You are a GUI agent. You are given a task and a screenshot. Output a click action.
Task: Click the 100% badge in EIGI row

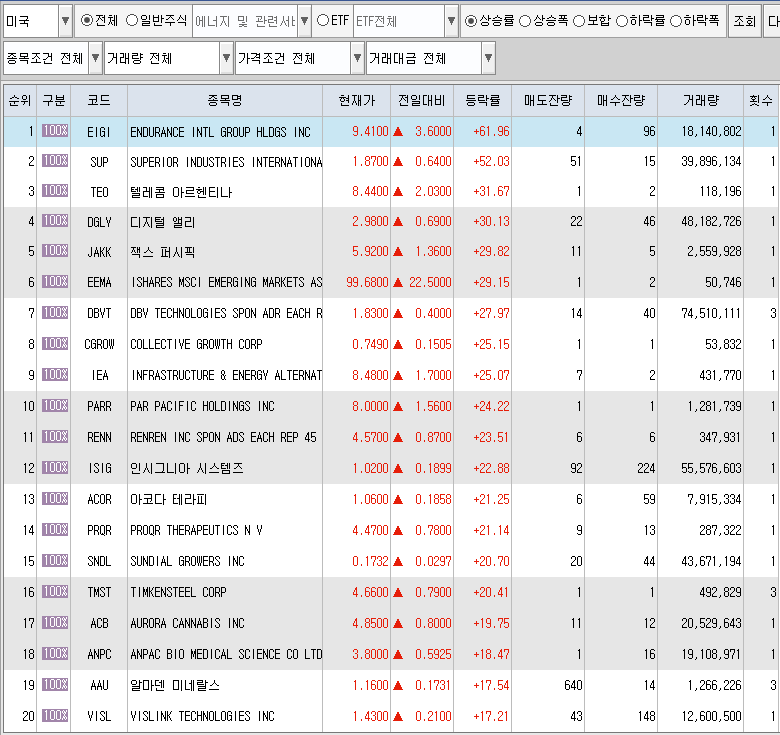pyautogui.click(x=55, y=131)
